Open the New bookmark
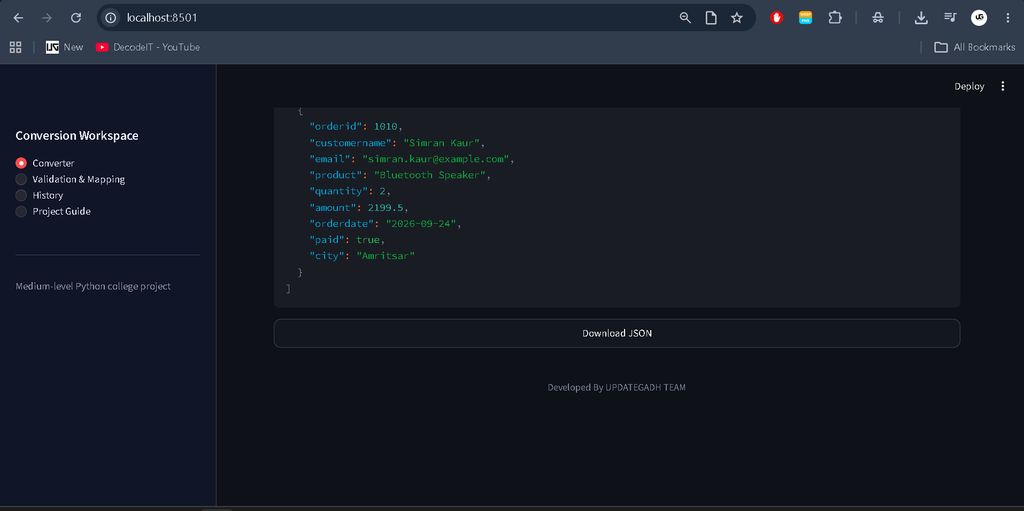1024x511 pixels. [x=65, y=47]
